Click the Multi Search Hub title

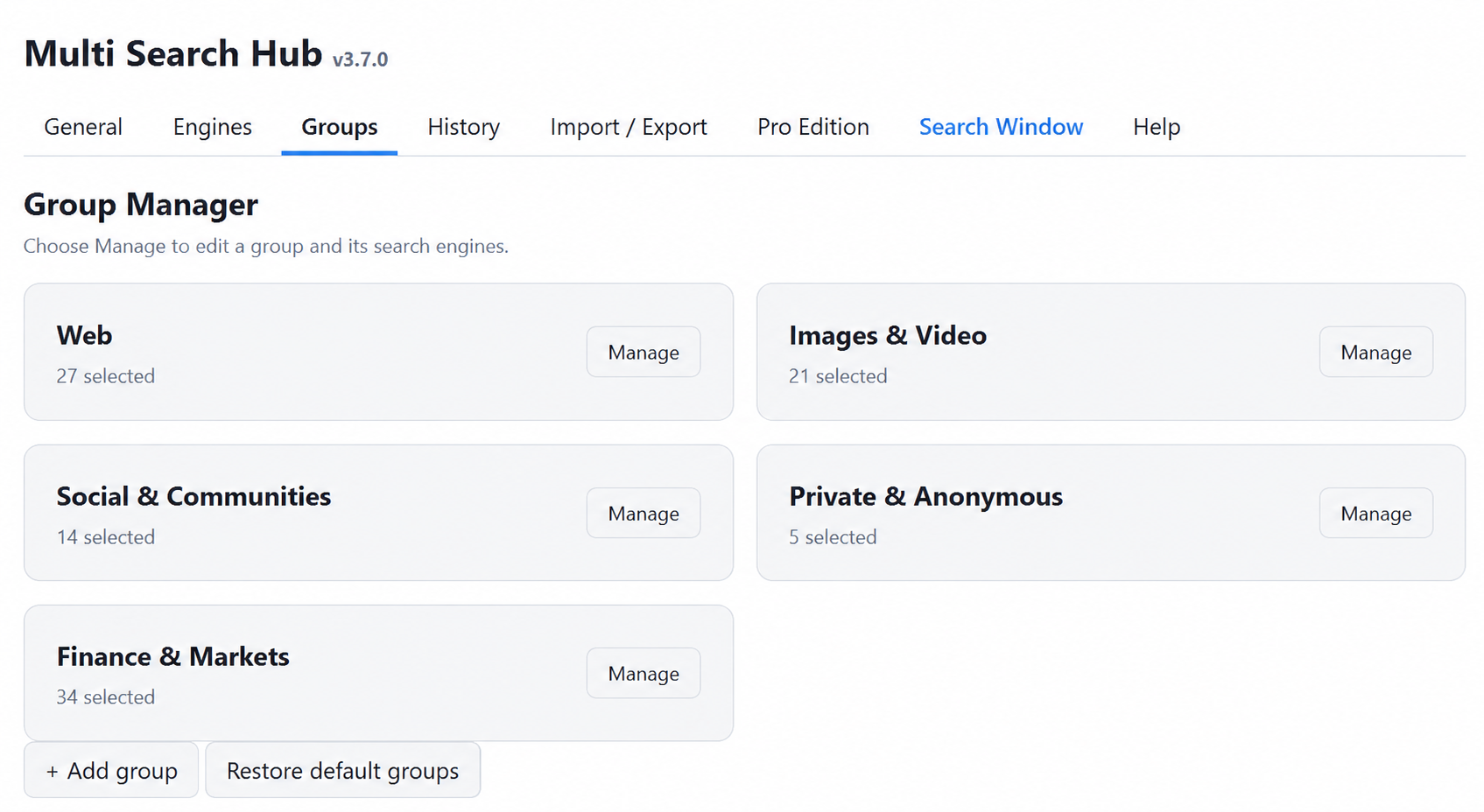point(173,53)
